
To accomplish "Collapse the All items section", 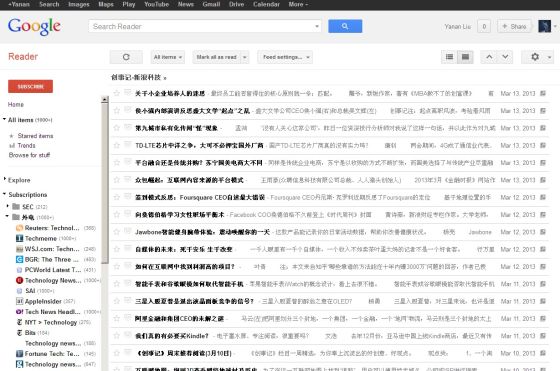I will click(4, 119).
